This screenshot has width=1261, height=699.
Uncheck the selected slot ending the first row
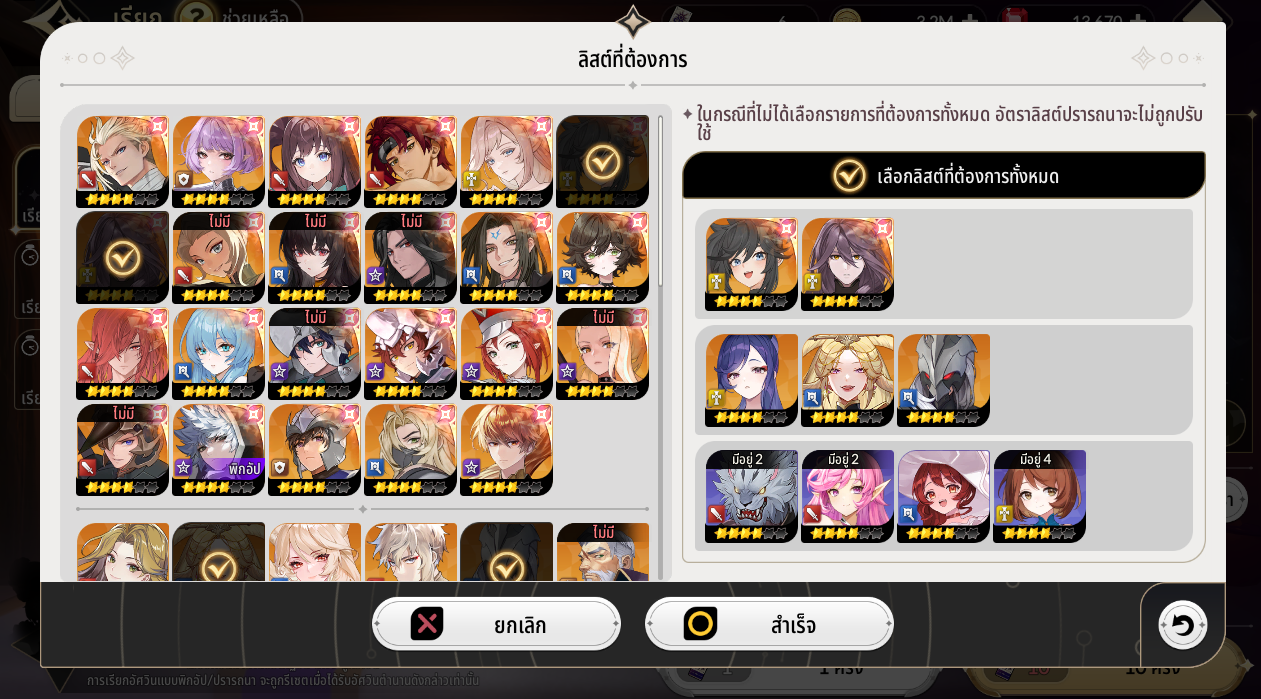[x=602, y=161]
